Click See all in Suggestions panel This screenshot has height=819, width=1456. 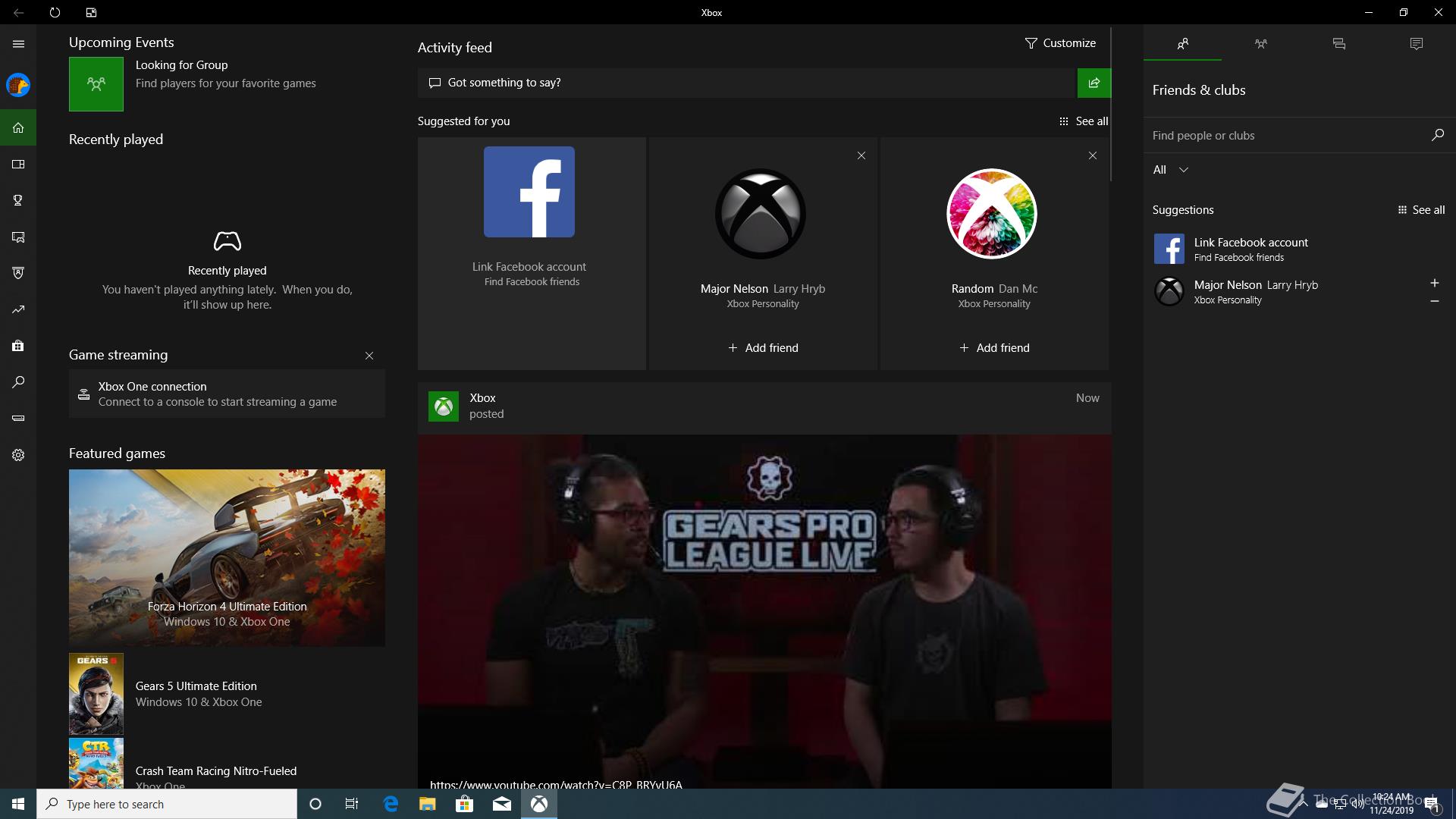[x=1420, y=210]
